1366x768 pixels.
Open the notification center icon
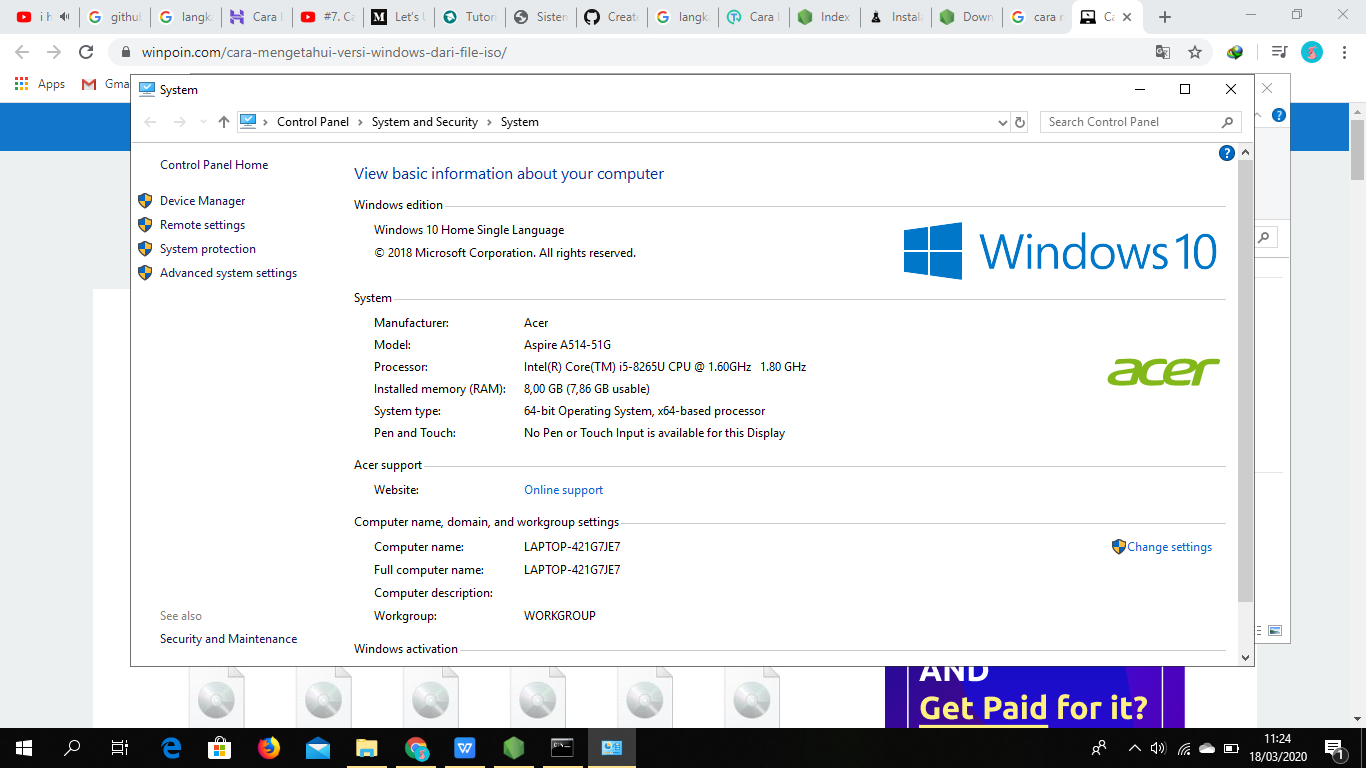(1333, 747)
